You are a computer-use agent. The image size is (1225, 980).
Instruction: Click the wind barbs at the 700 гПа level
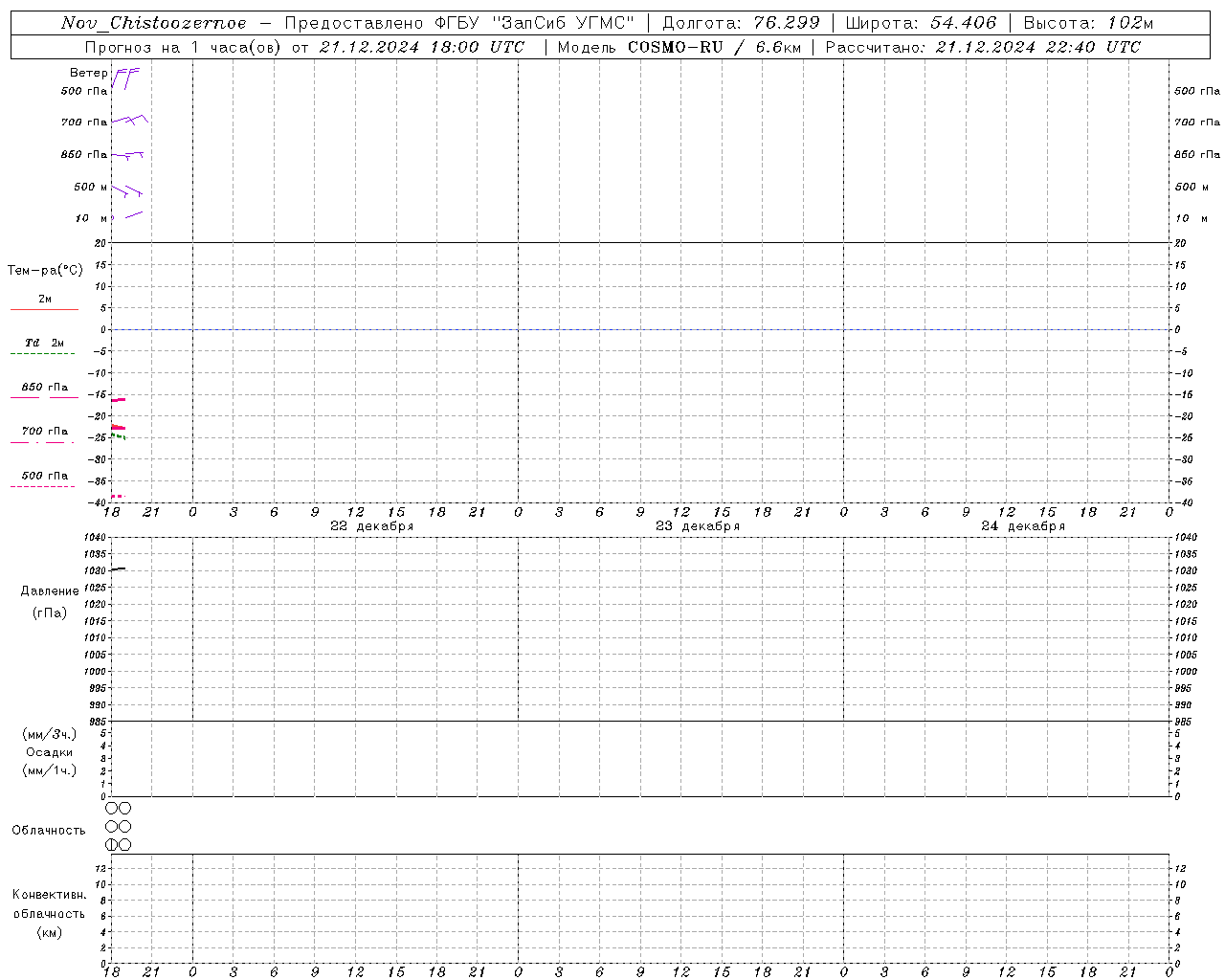click(129, 120)
